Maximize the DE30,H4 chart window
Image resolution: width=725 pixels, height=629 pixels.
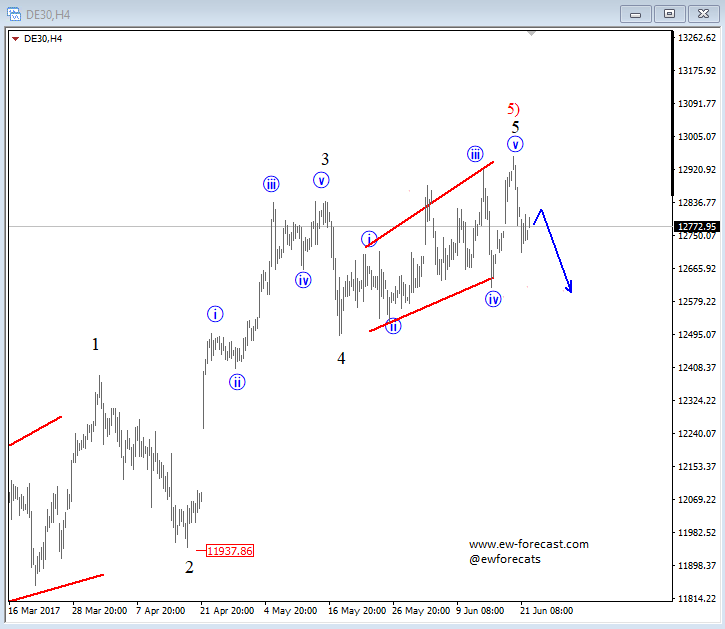(669, 14)
